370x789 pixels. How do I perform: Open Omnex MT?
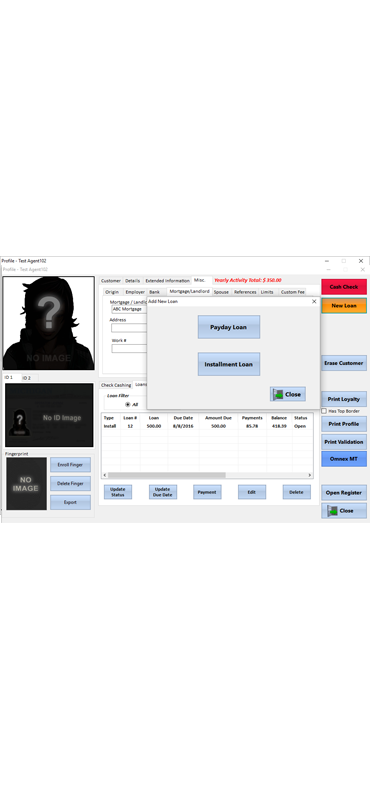coord(344,459)
